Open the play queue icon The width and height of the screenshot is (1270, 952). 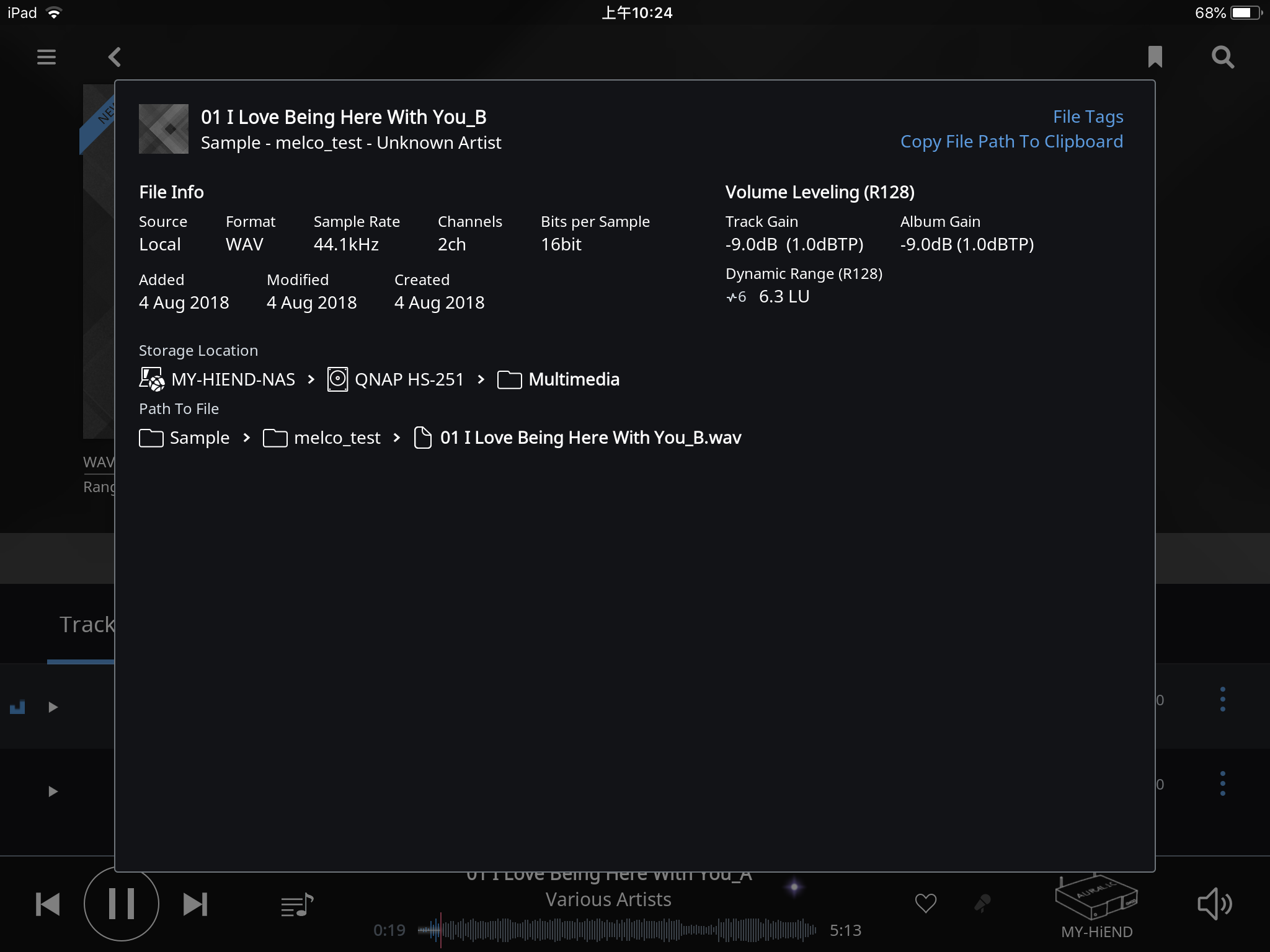click(x=297, y=905)
